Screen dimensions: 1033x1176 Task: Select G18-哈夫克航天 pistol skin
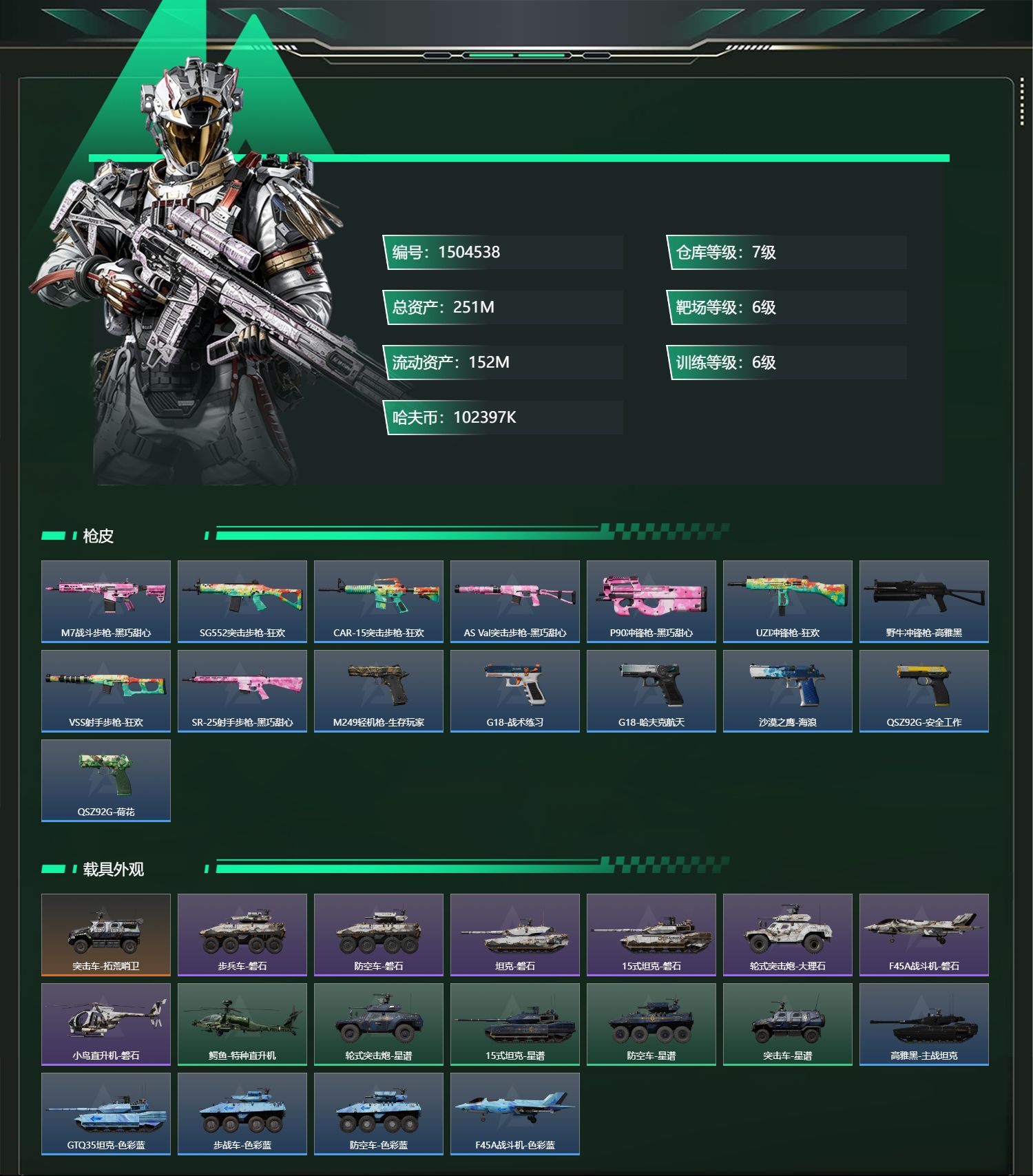pyautogui.click(x=651, y=691)
